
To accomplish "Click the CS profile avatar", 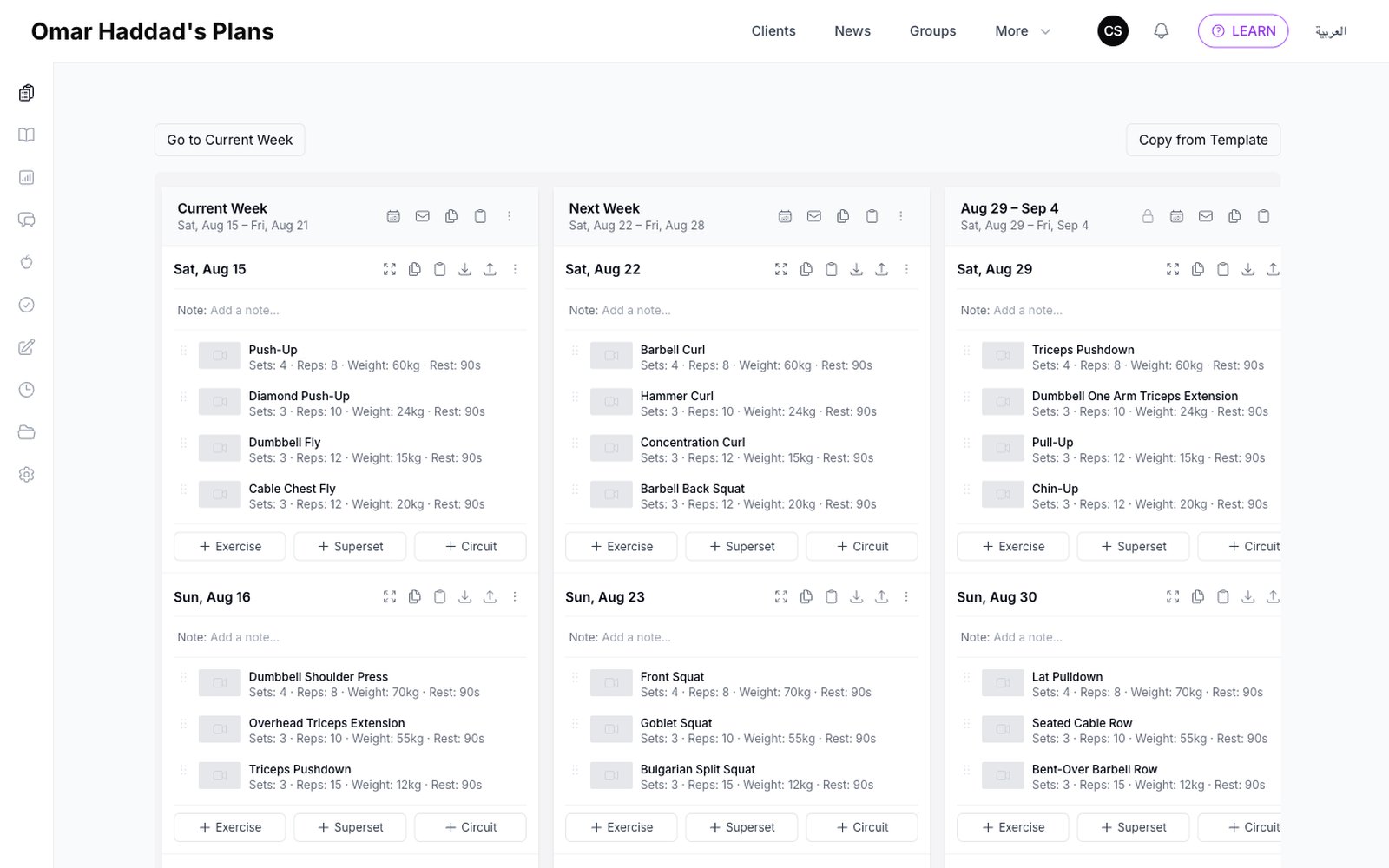I will click(1113, 31).
